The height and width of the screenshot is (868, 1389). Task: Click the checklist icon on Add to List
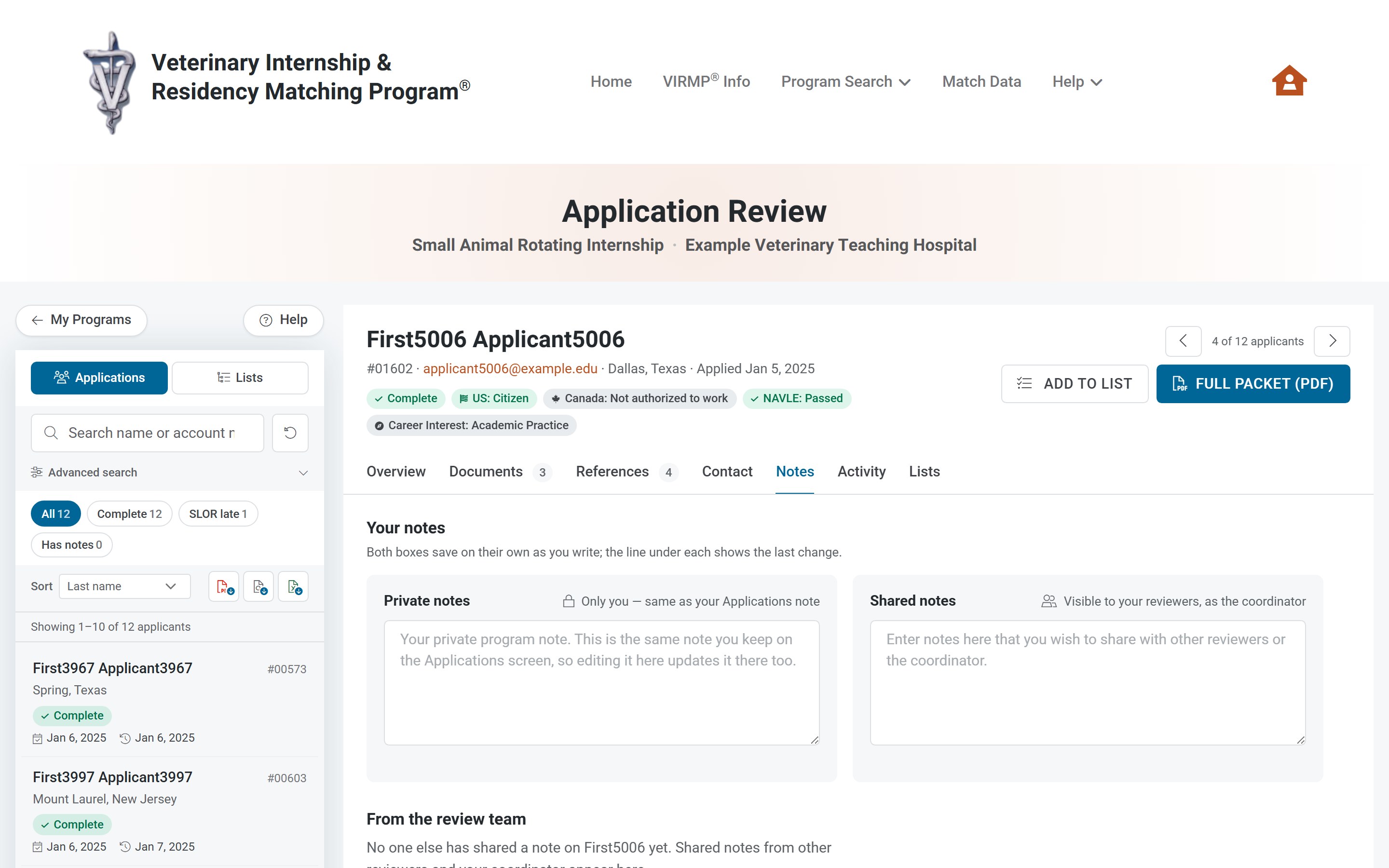(1024, 383)
